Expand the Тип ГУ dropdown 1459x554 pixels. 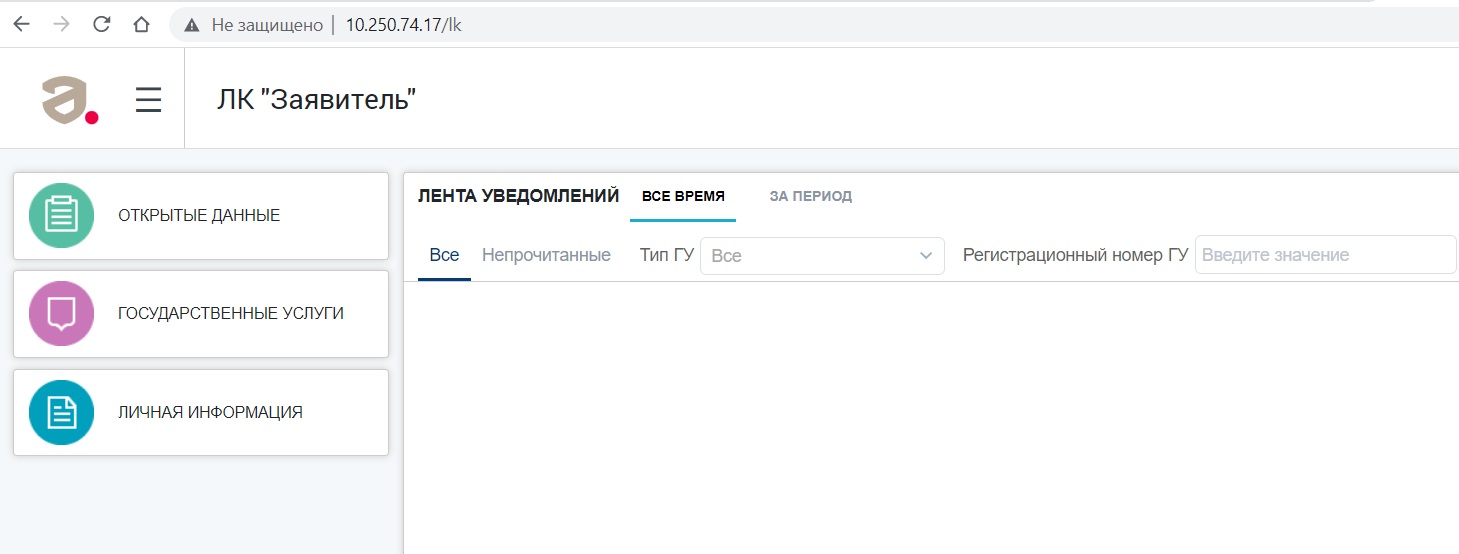coord(822,256)
